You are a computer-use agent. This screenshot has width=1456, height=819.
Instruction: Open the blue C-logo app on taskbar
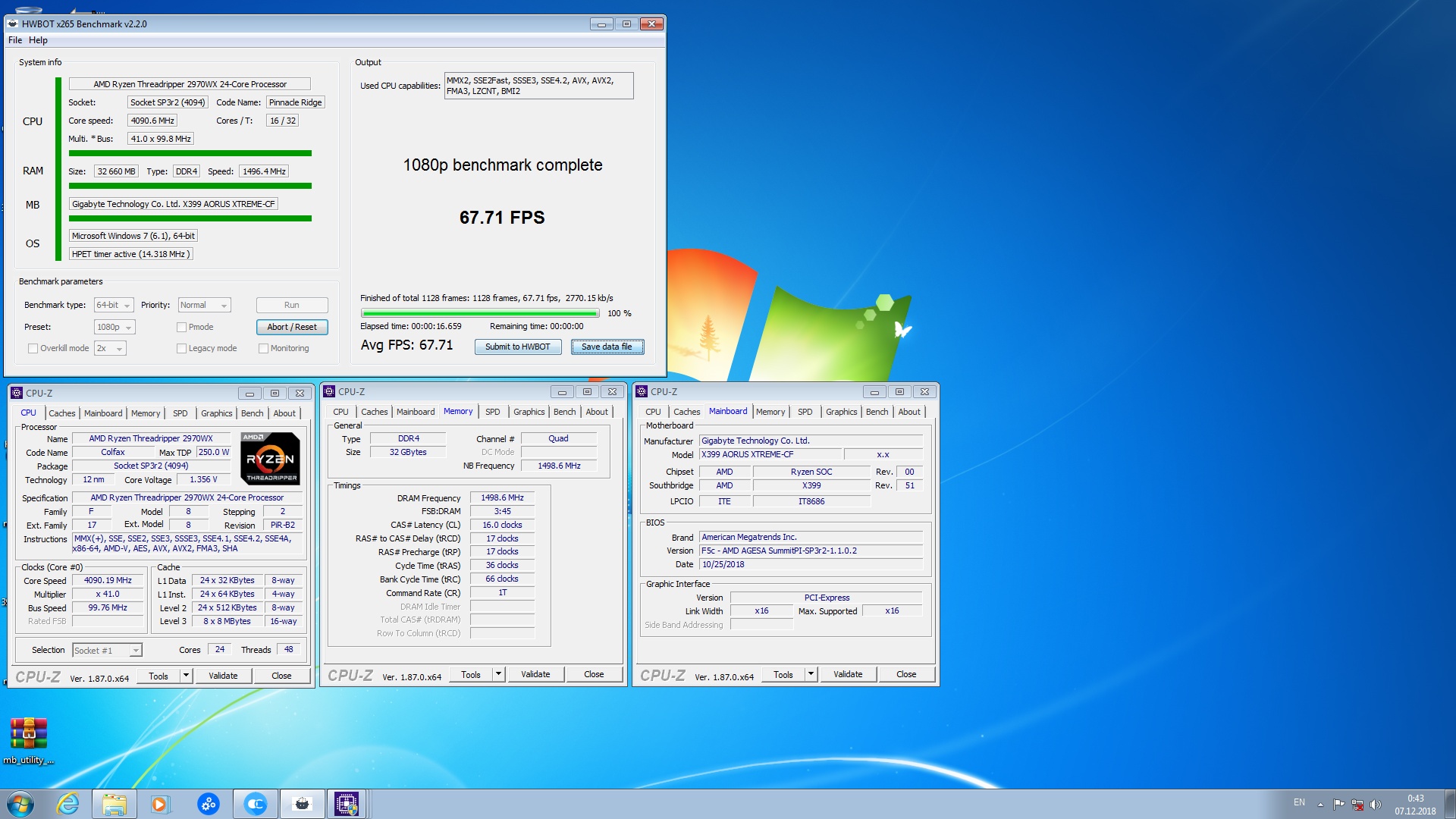point(256,804)
